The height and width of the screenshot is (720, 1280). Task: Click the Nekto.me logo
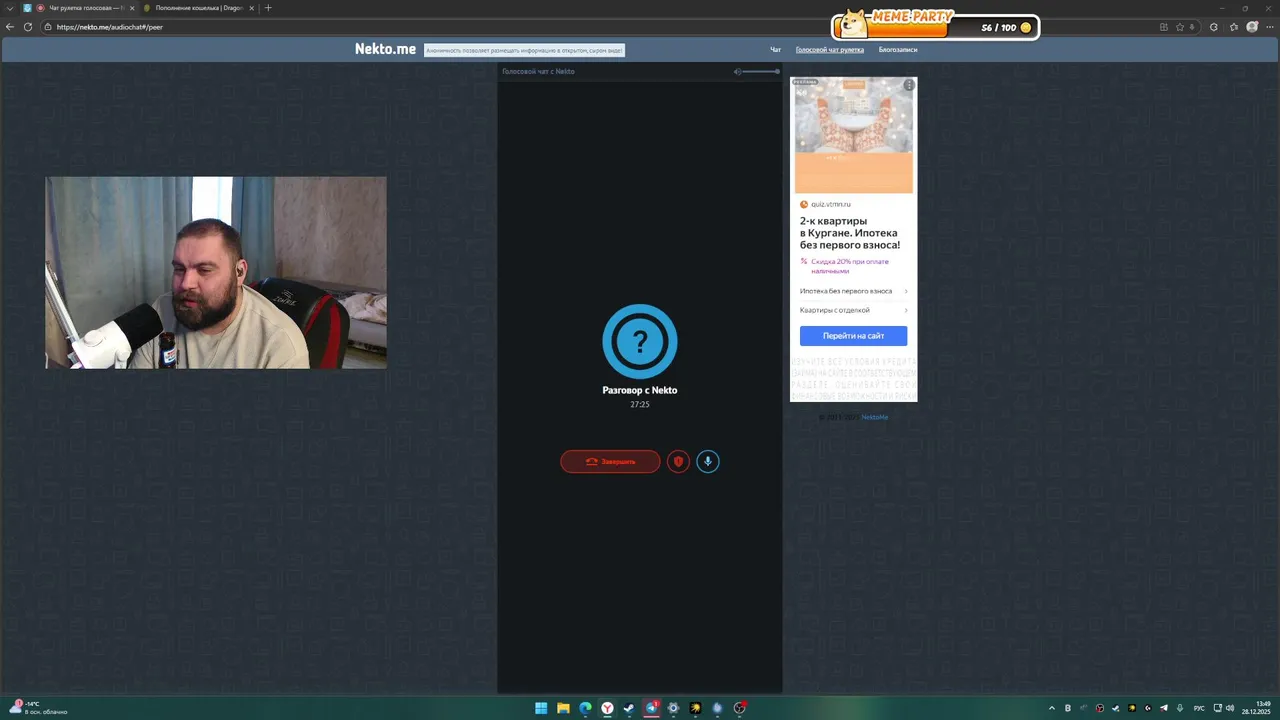385,49
